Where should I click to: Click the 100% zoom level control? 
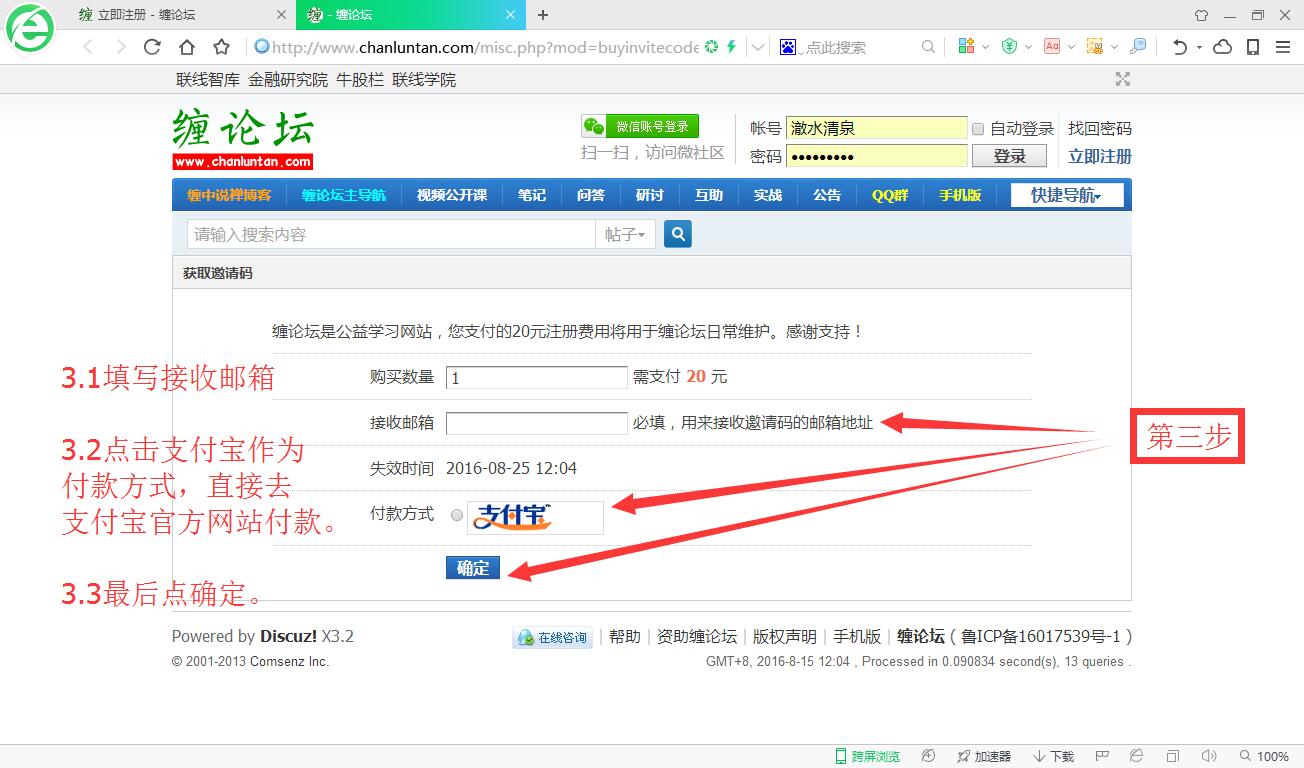[x=1265, y=756]
